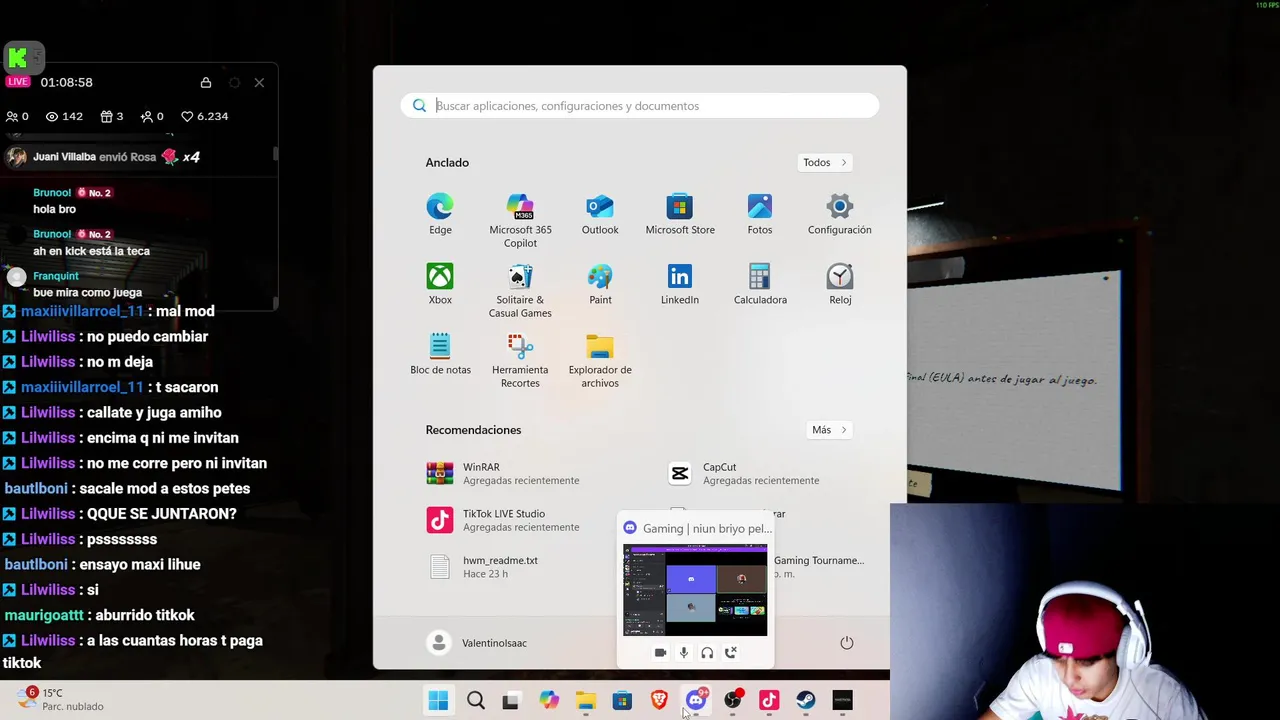Click the viewers eye count 142

point(64,116)
